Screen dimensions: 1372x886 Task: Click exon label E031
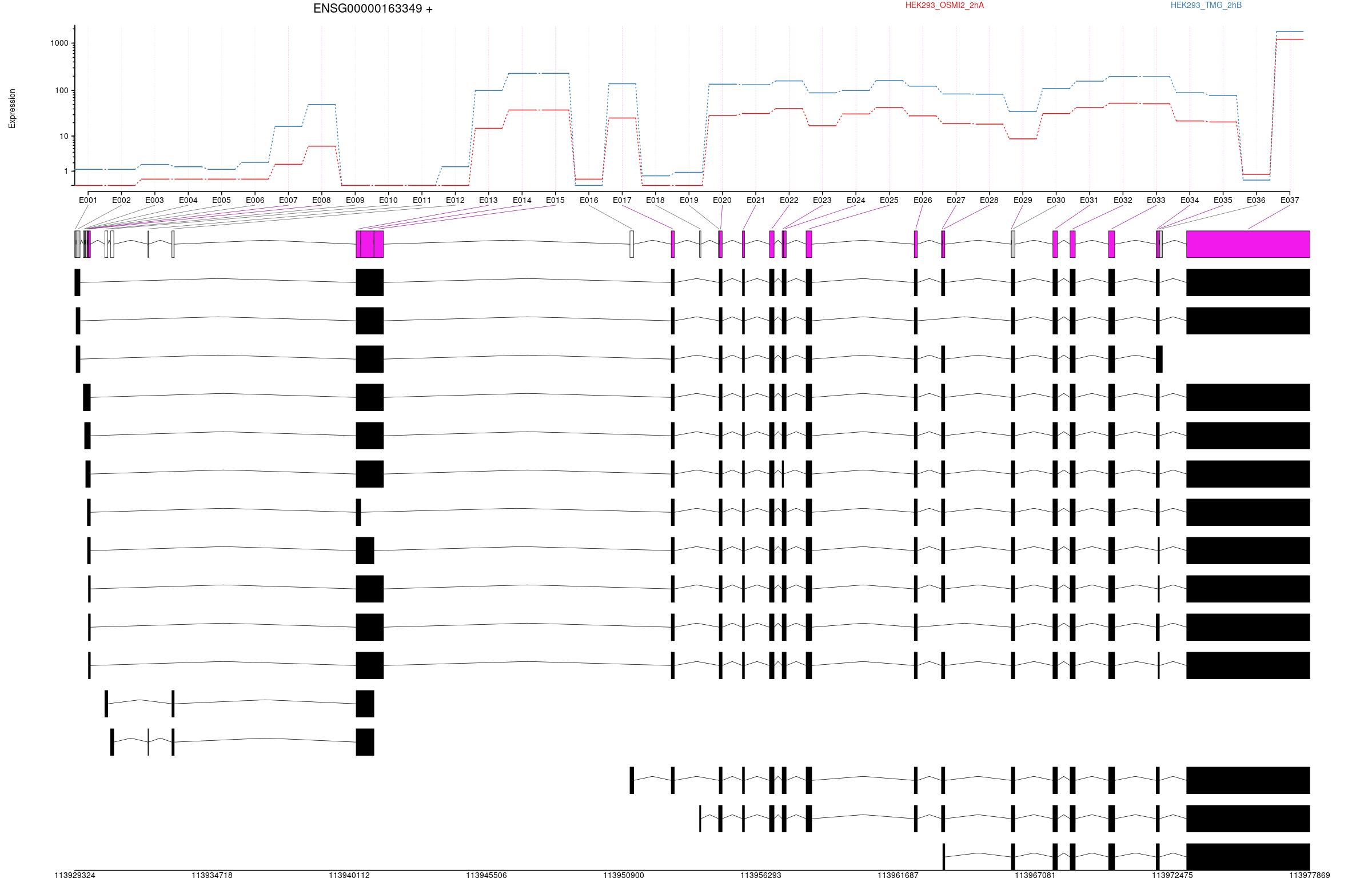1089,200
